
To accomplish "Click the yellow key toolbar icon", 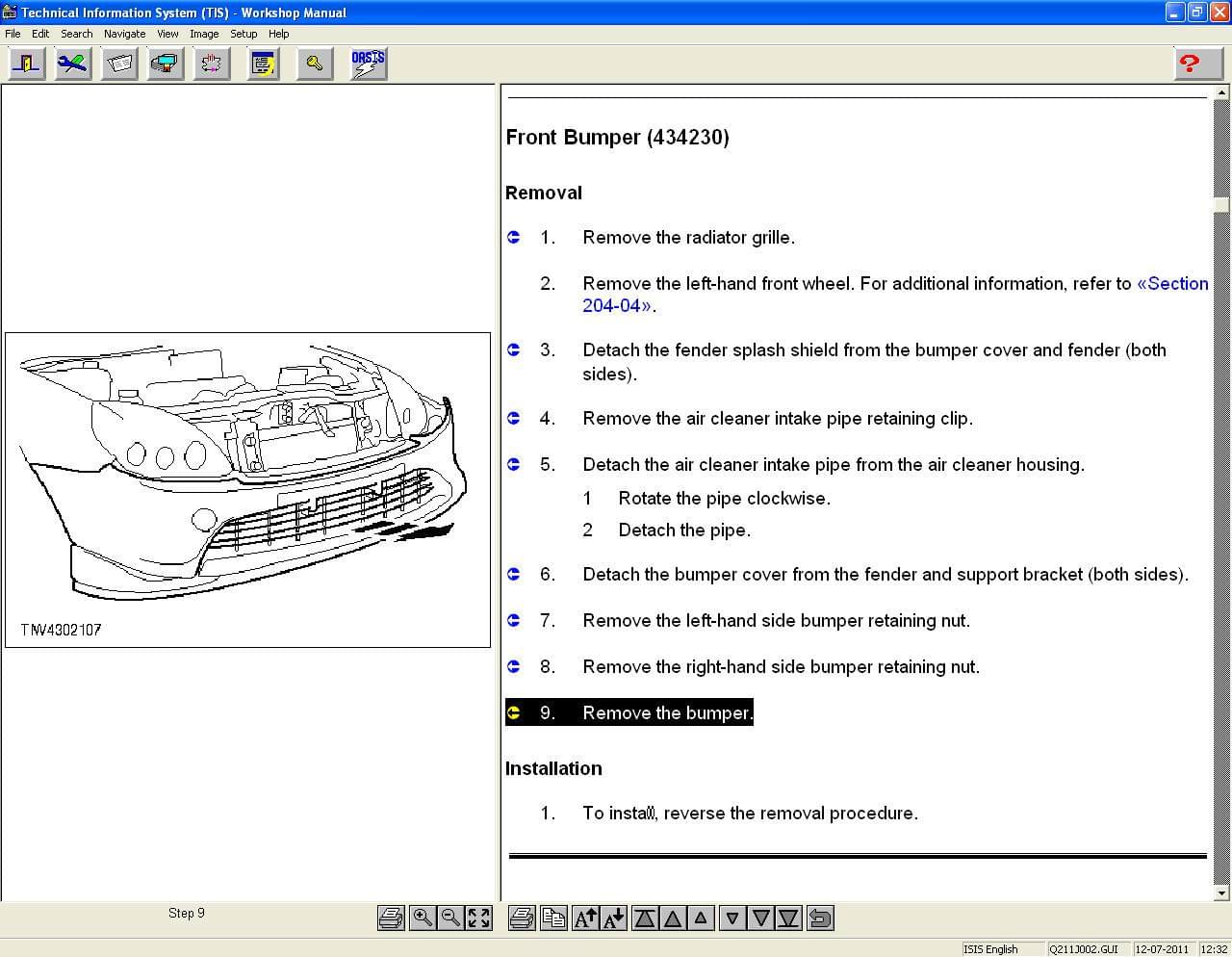I will [315, 64].
